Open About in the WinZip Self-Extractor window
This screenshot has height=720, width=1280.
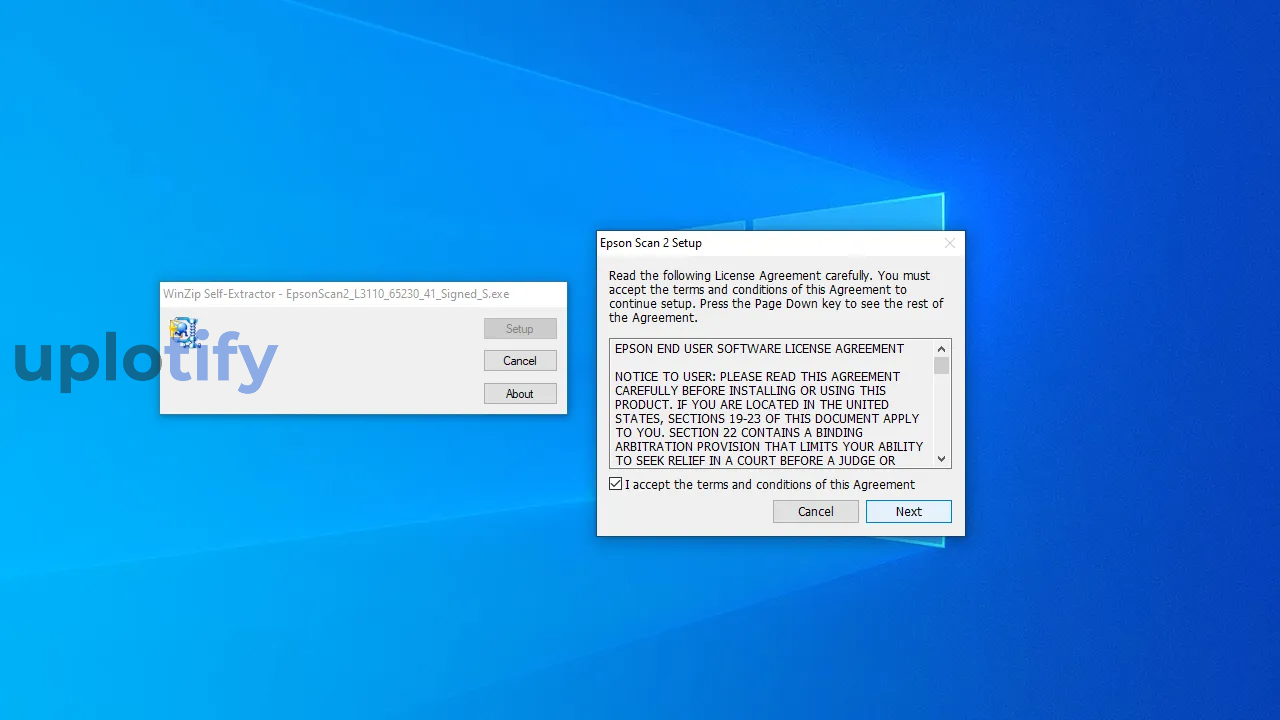[x=520, y=394]
